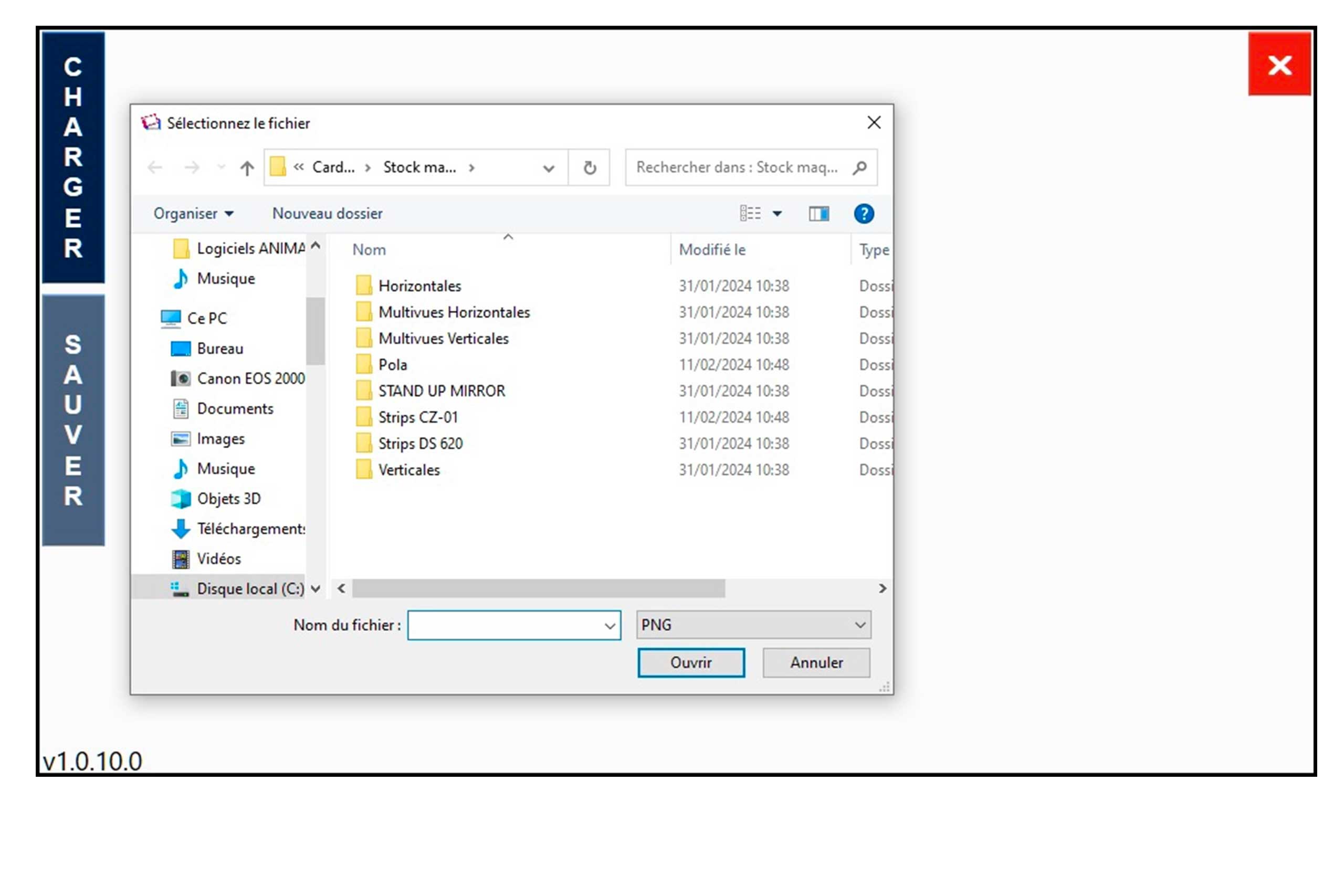Click the SAUVER vertical side button

tap(73, 420)
